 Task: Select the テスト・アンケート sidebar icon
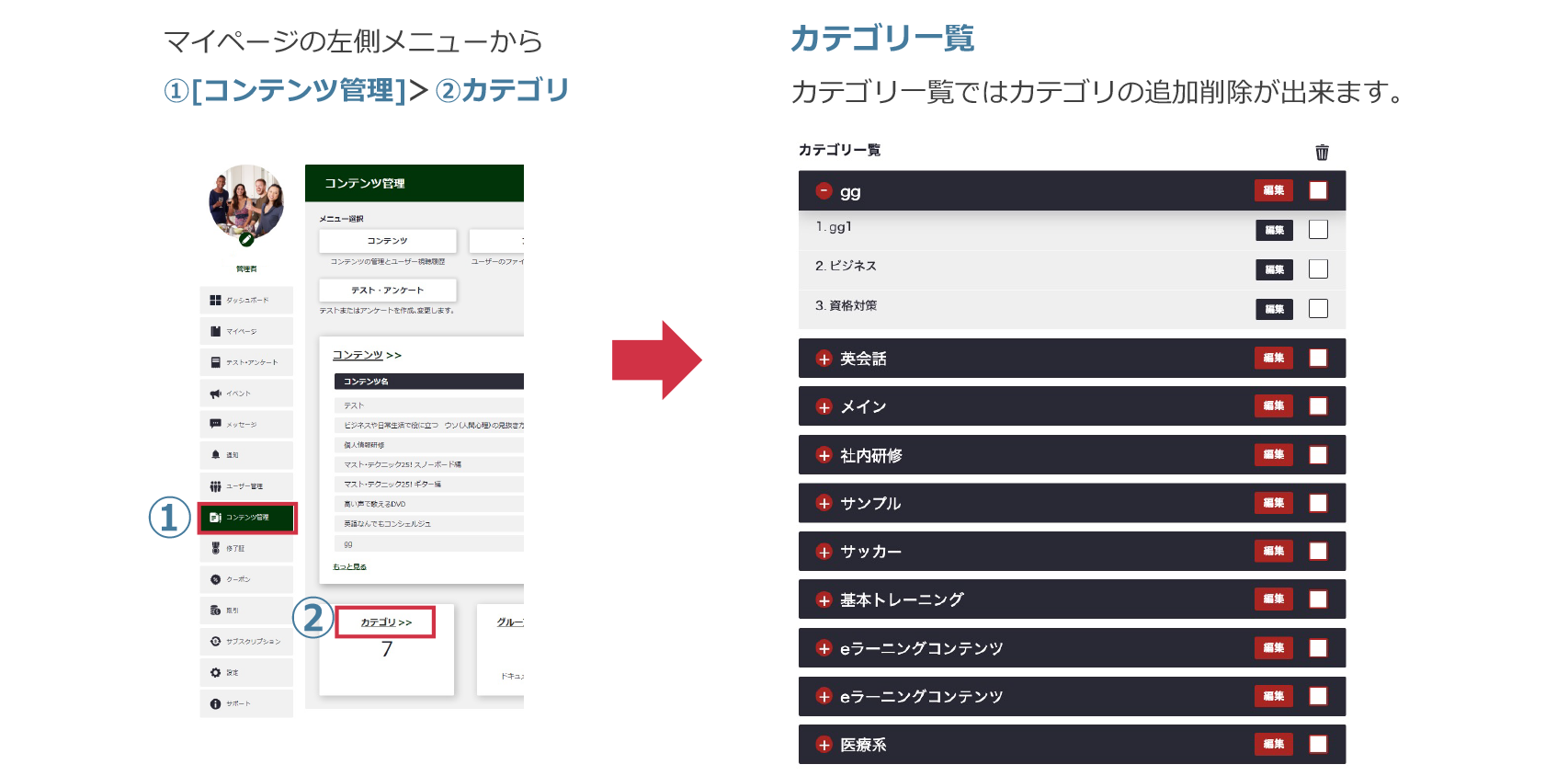point(215,362)
